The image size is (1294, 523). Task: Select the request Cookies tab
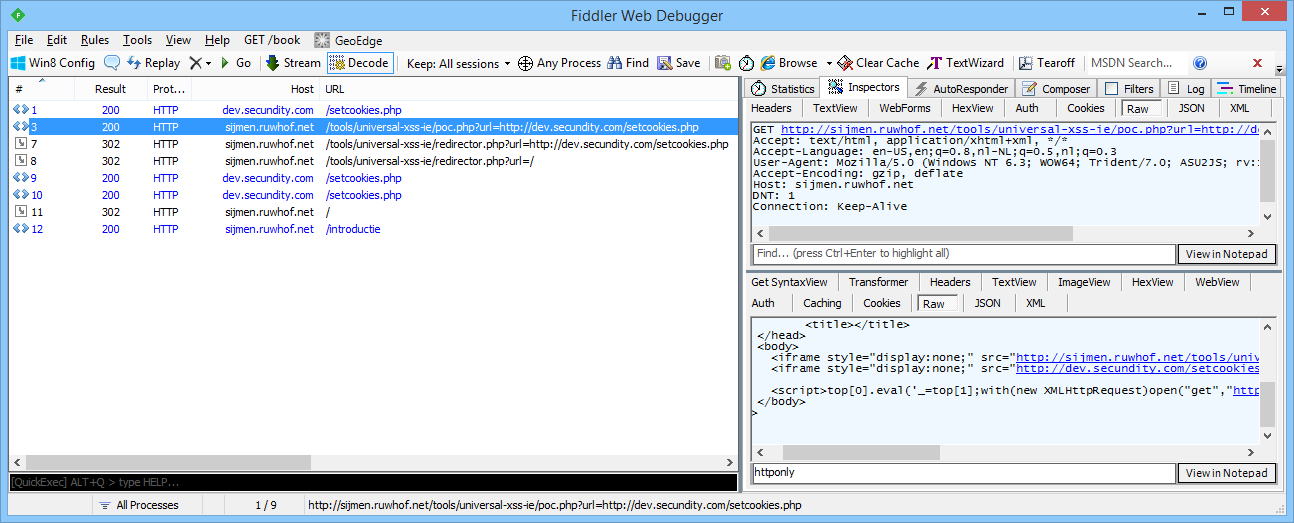coord(1086,108)
